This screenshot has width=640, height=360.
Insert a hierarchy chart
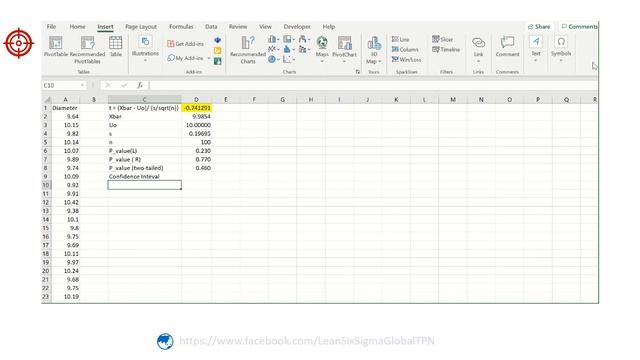point(289,39)
